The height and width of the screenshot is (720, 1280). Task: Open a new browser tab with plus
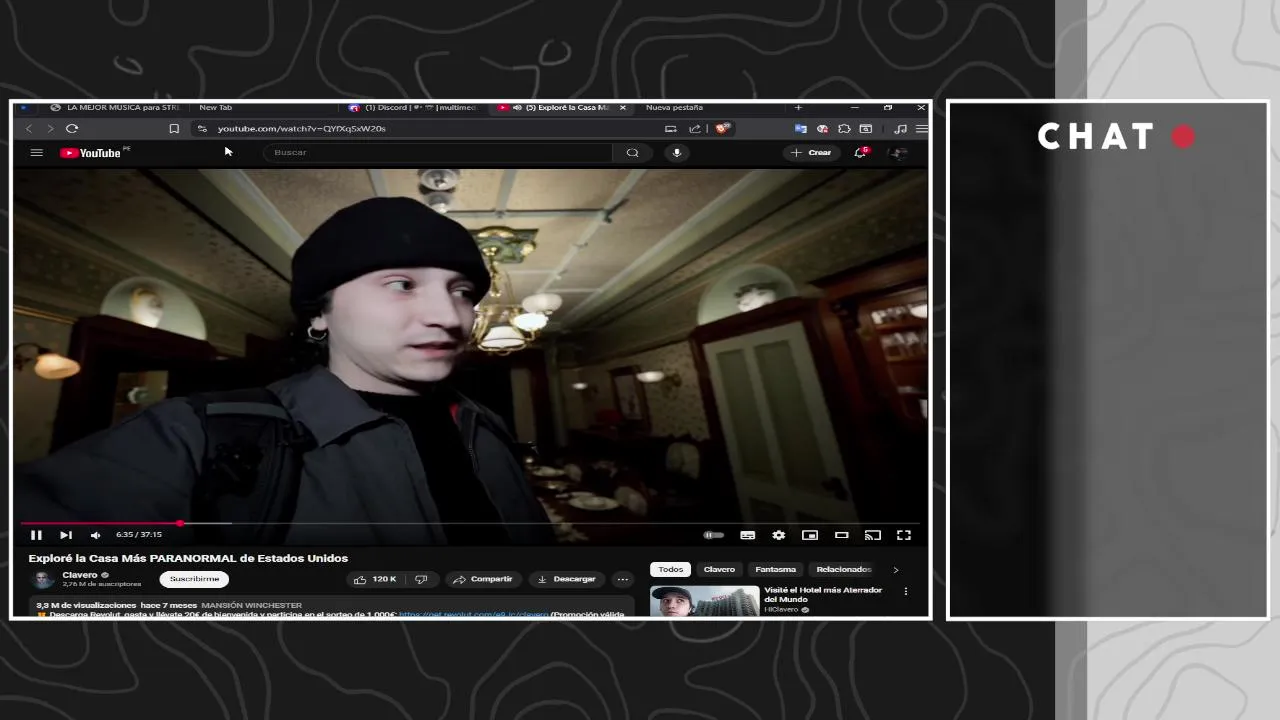[x=798, y=107]
